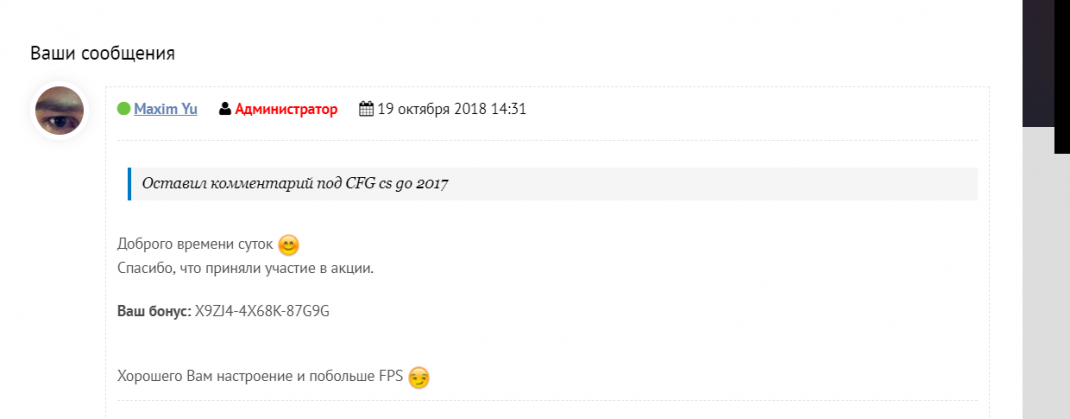Click the smiling emoji after Доброго времени суток
The height and width of the screenshot is (419, 1070).
pyautogui.click(x=289, y=244)
